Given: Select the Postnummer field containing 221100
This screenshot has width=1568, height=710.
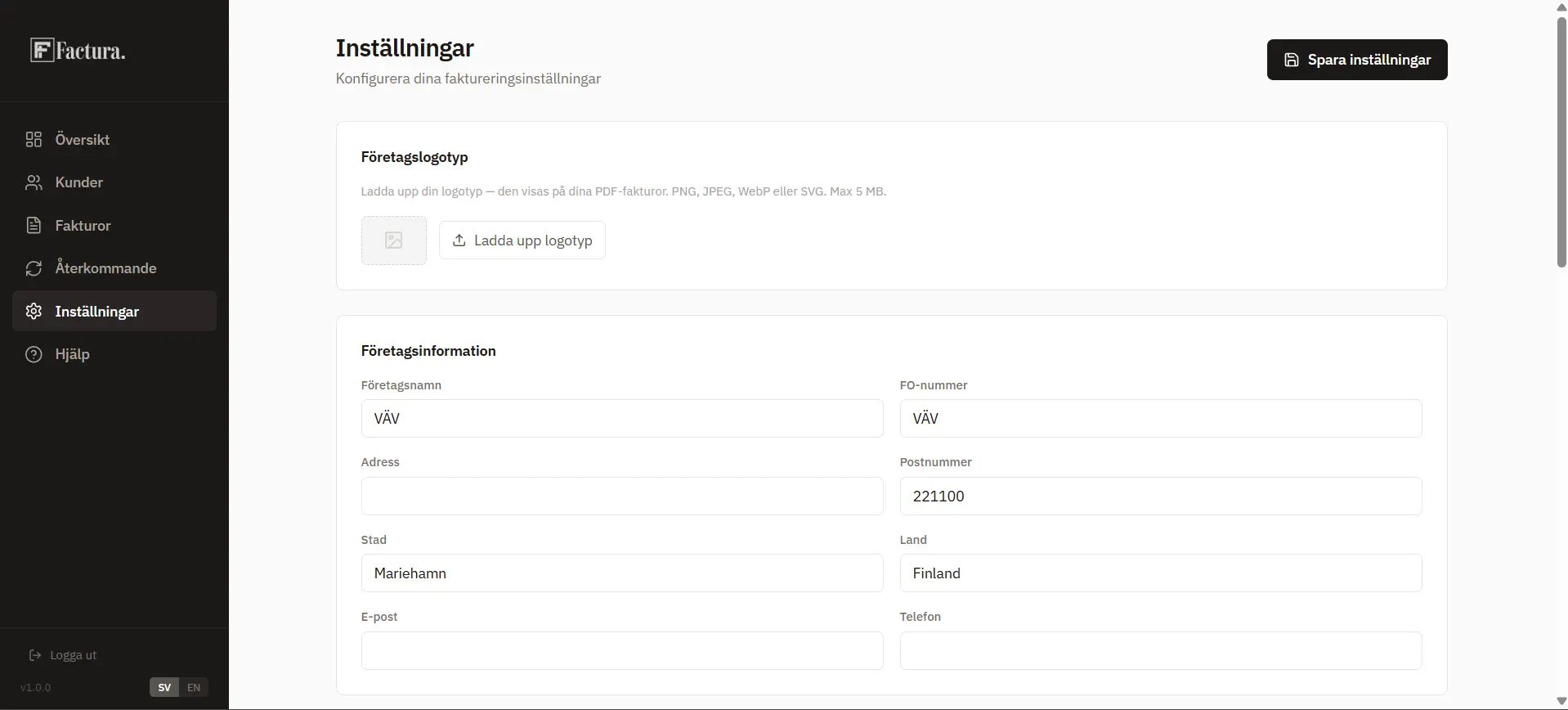Looking at the screenshot, I should tap(1160, 497).
